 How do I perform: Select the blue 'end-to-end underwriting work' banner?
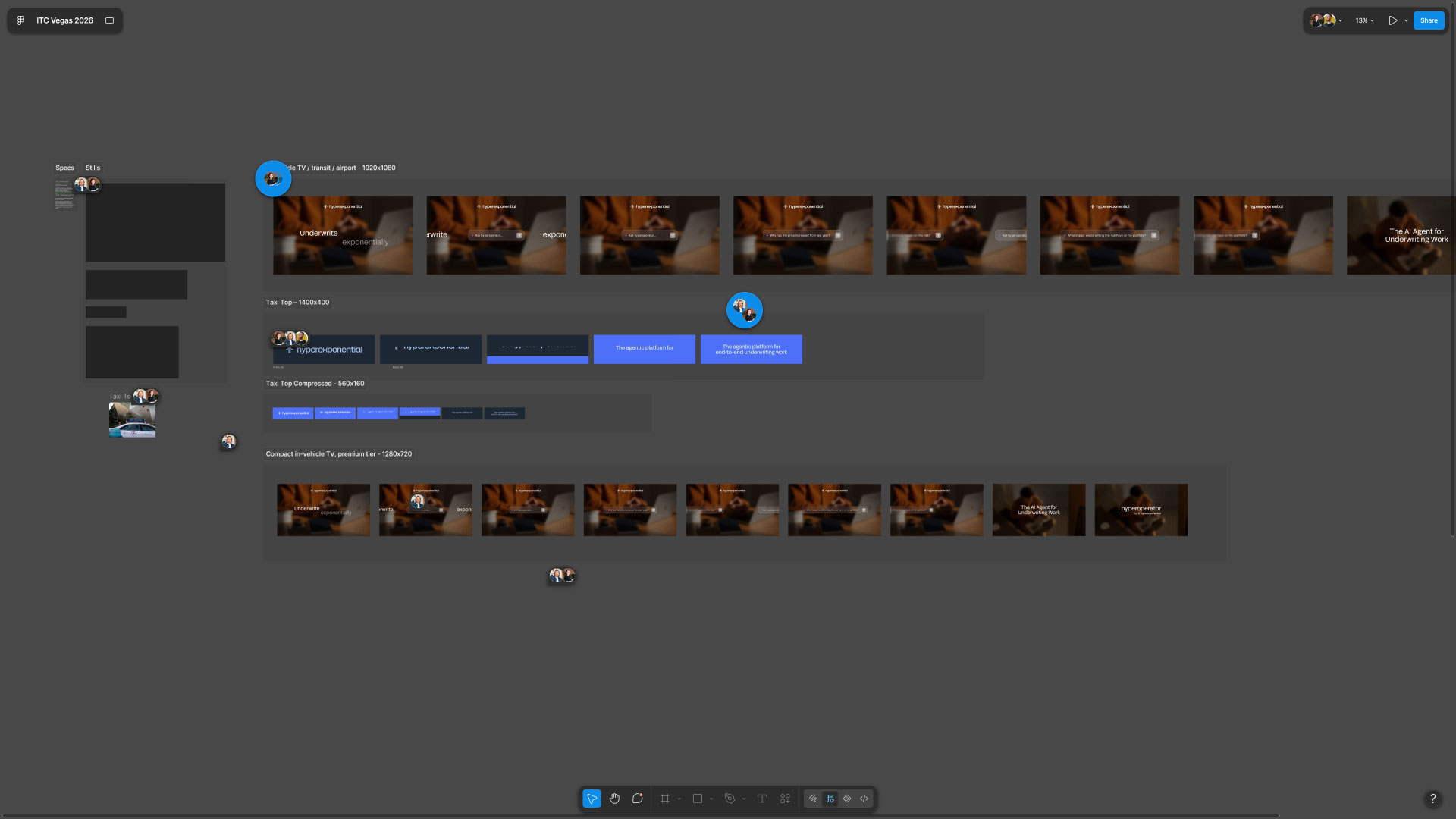[x=752, y=349]
